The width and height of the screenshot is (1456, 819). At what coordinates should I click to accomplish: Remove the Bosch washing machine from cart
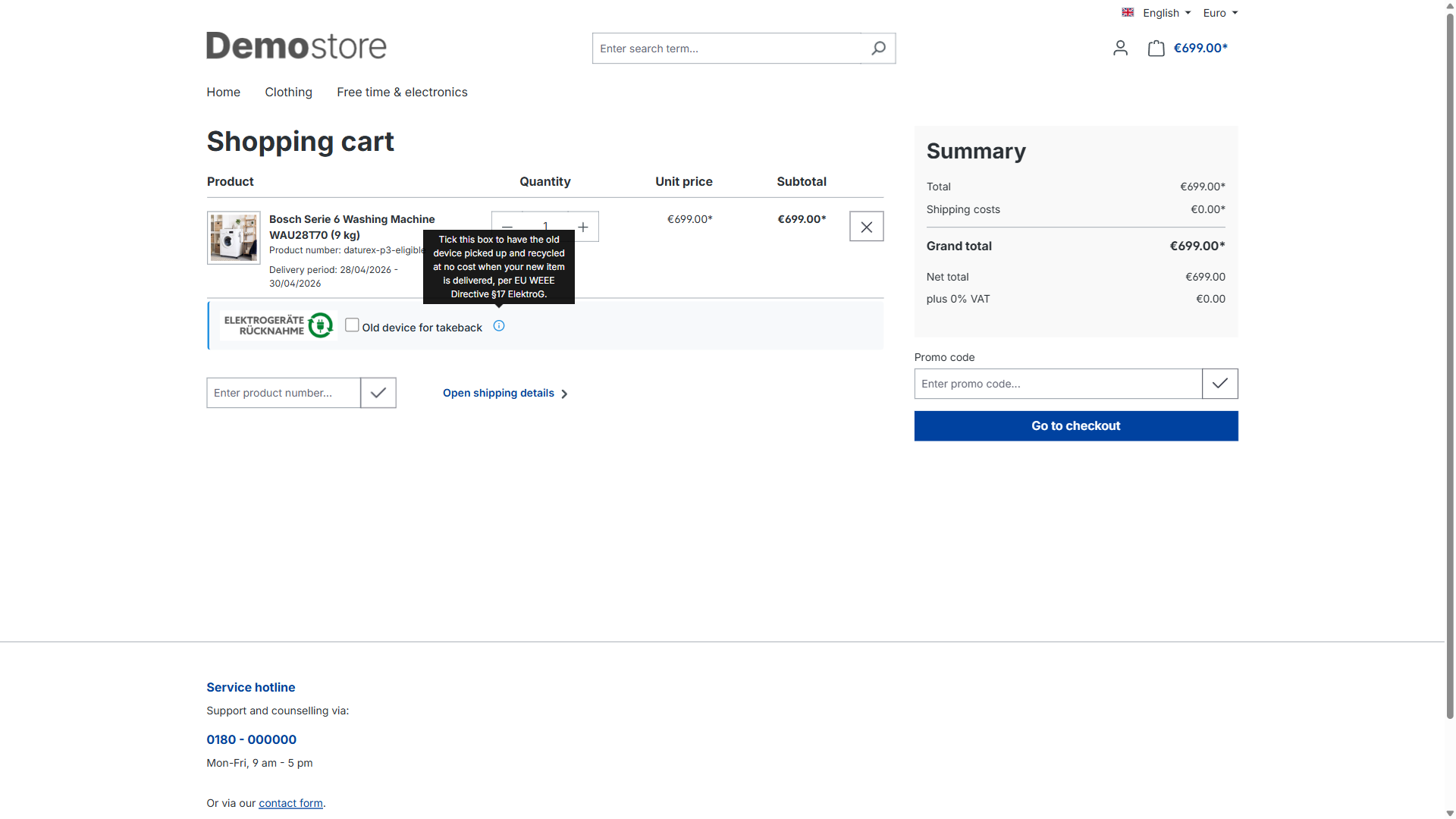[867, 227]
